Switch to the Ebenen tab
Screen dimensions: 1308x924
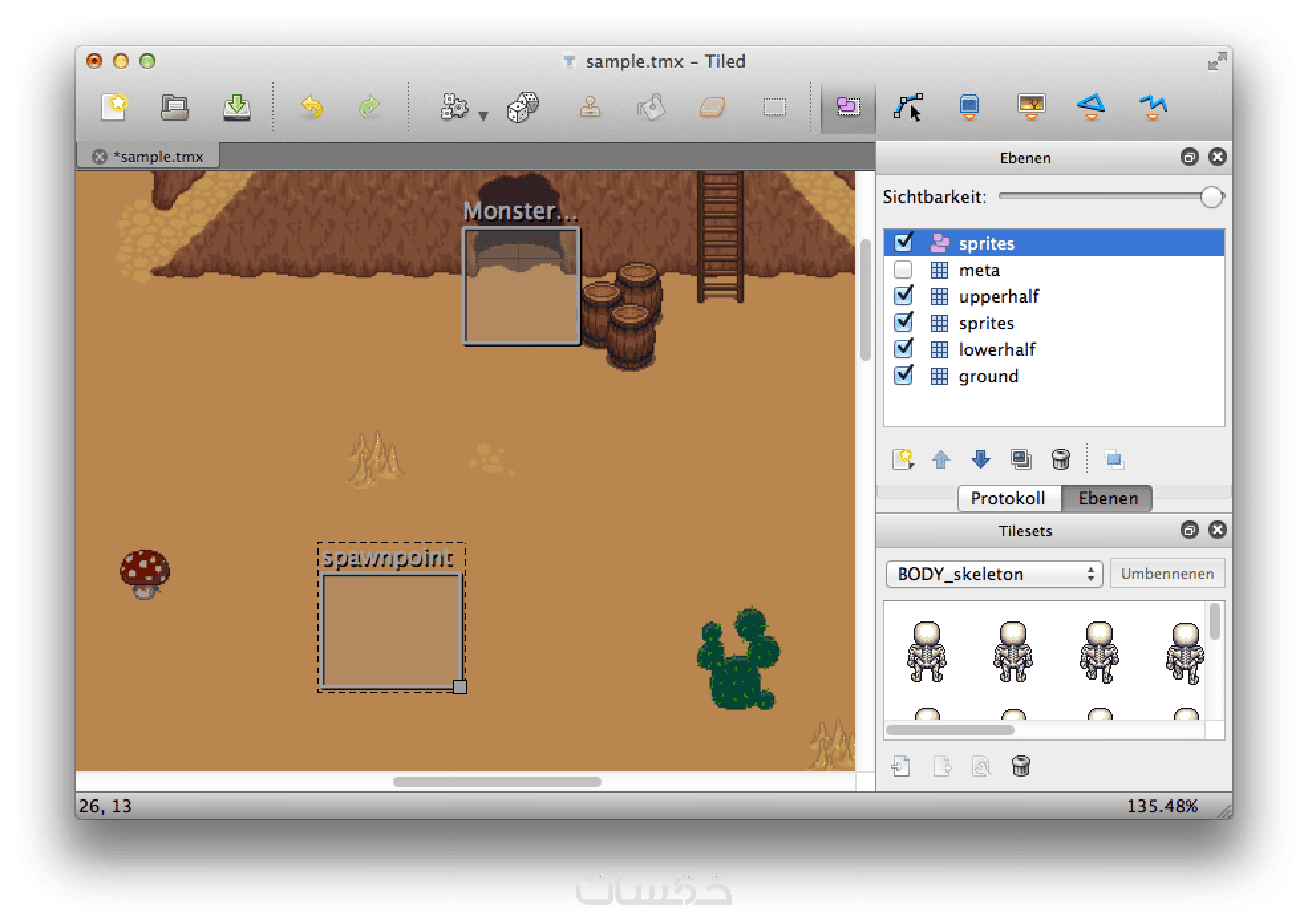pos(1107,499)
